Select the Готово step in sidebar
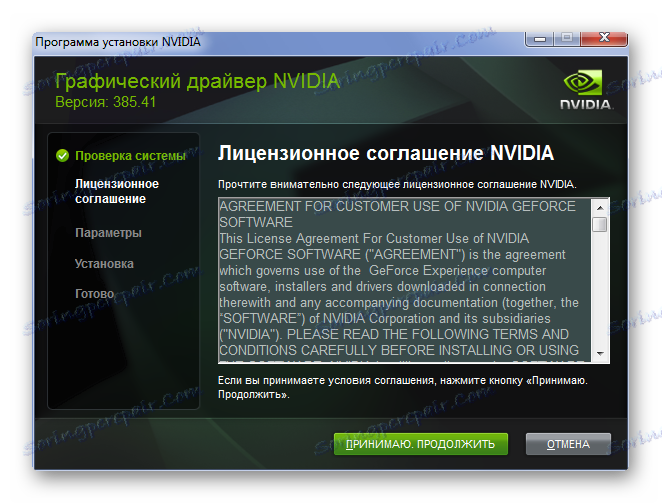This screenshot has height=504, width=662. tap(94, 293)
